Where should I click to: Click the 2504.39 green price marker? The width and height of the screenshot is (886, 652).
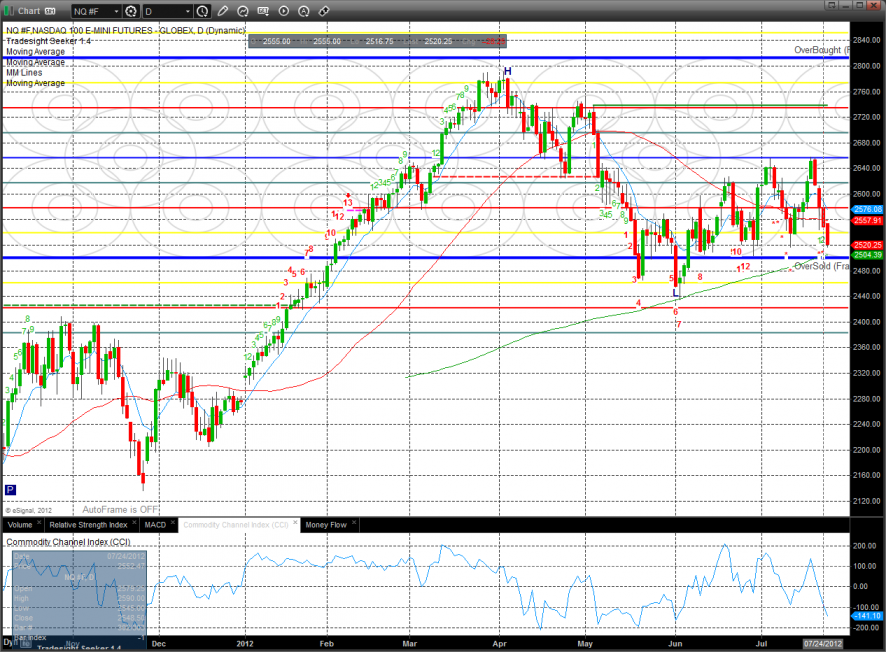coord(867,255)
